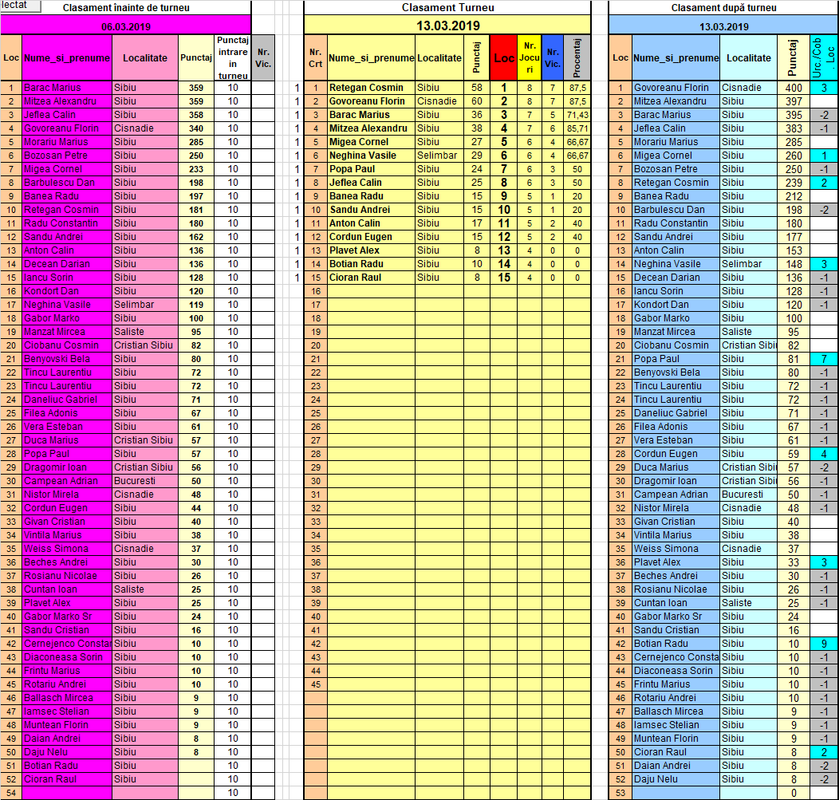Viewport: 839px width, 800px height.
Task: Select Popa Paul in the blue after-tournament table
Action: (676, 359)
